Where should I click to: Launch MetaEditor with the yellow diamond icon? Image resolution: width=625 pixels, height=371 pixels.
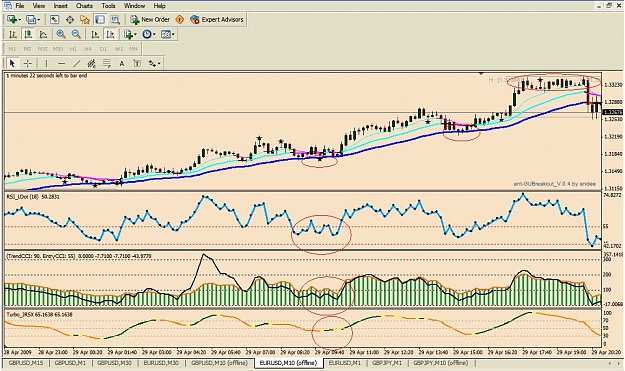[x=180, y=20]
